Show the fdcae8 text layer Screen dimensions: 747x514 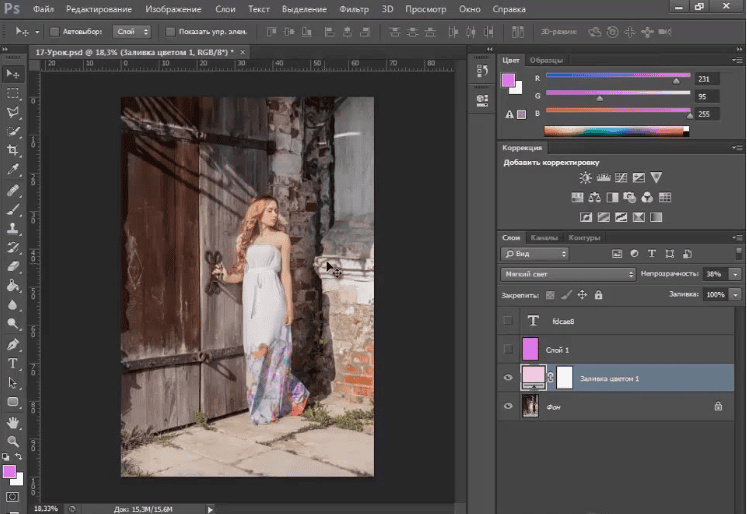click(508, 321)
